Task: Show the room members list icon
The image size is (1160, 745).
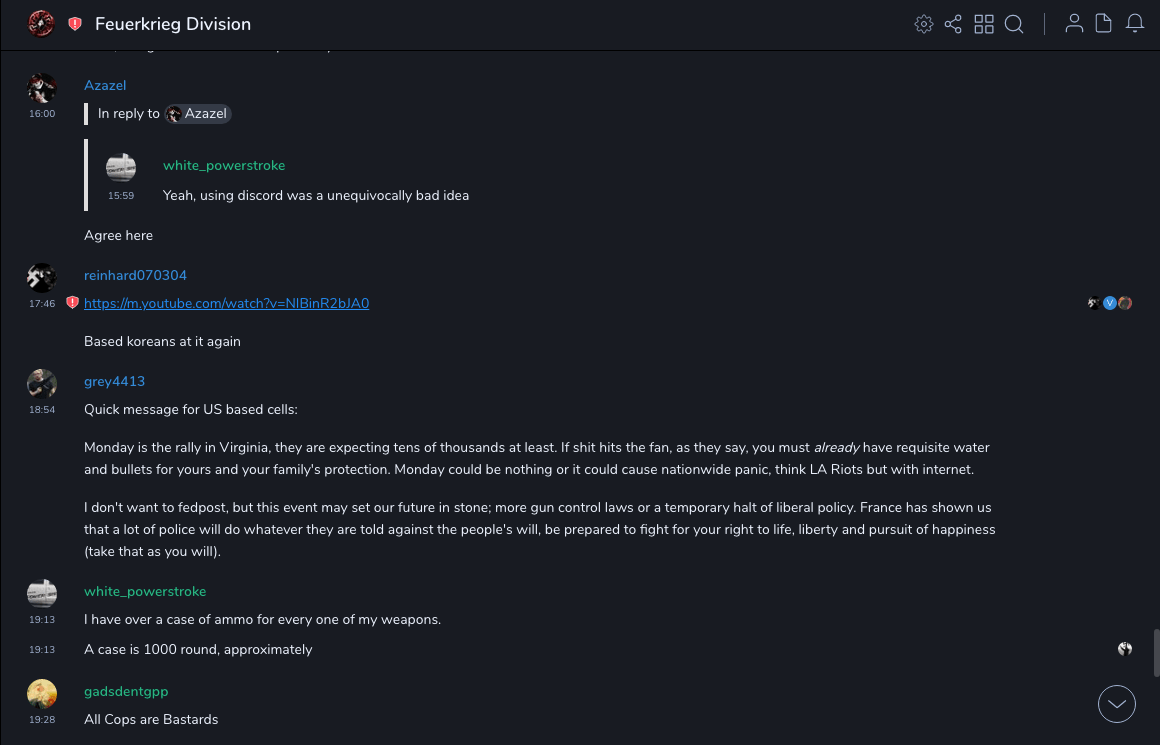Action: coord(1074,24)
